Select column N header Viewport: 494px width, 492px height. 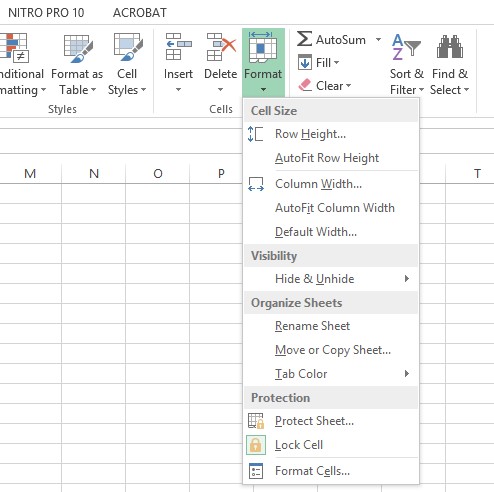tap(94, 174)
